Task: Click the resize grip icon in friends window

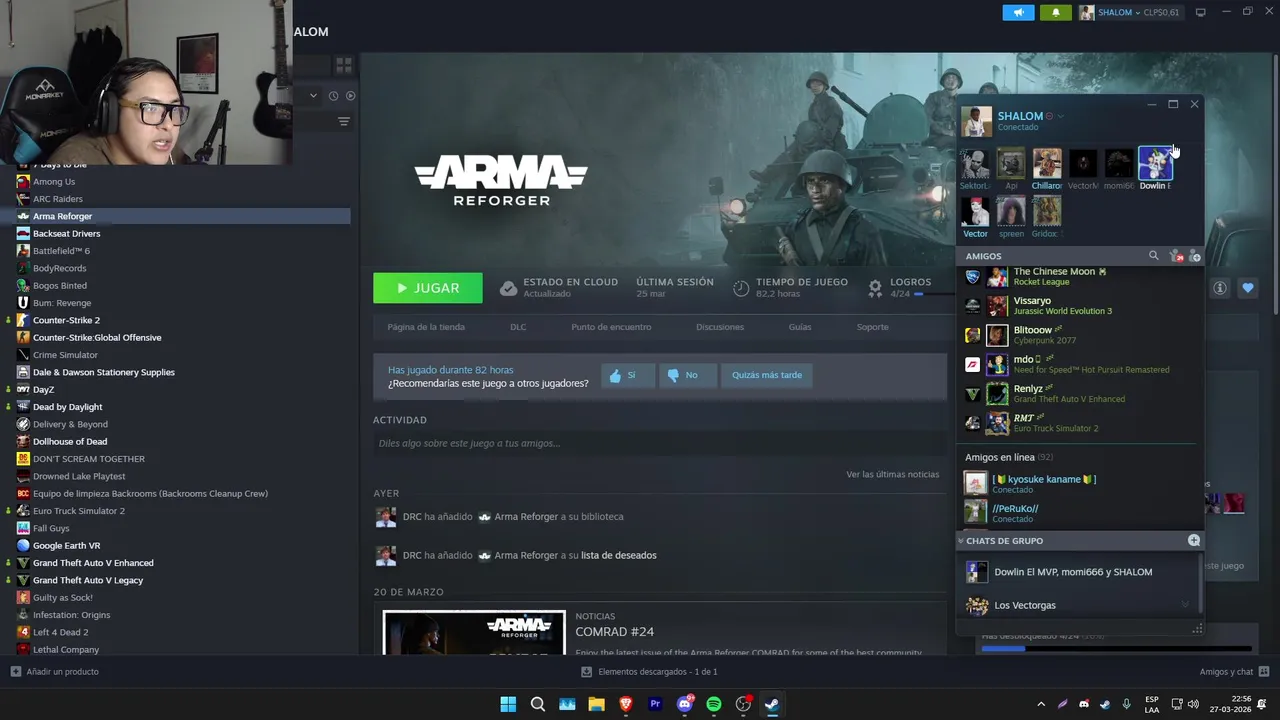Action: pos(1197,629)
